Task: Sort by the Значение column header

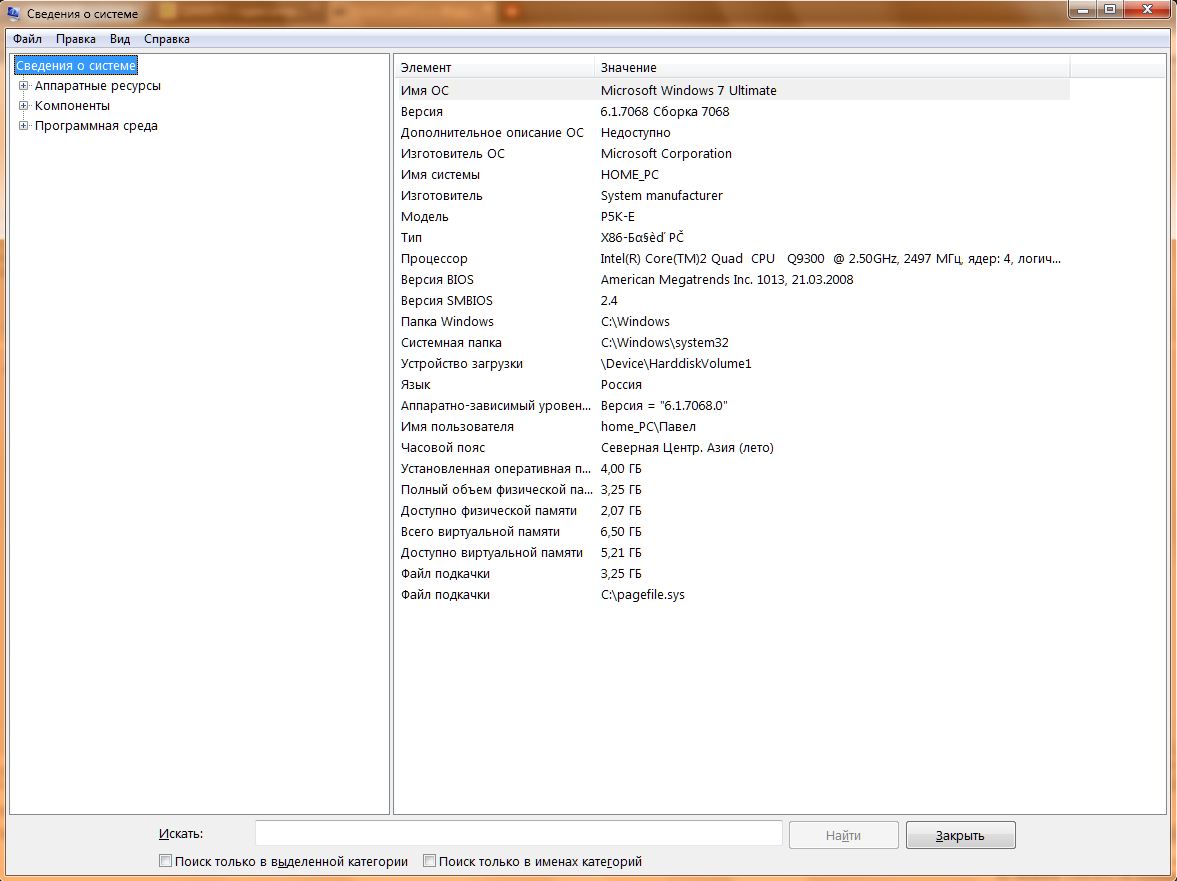Action: [x=832, y=68]
